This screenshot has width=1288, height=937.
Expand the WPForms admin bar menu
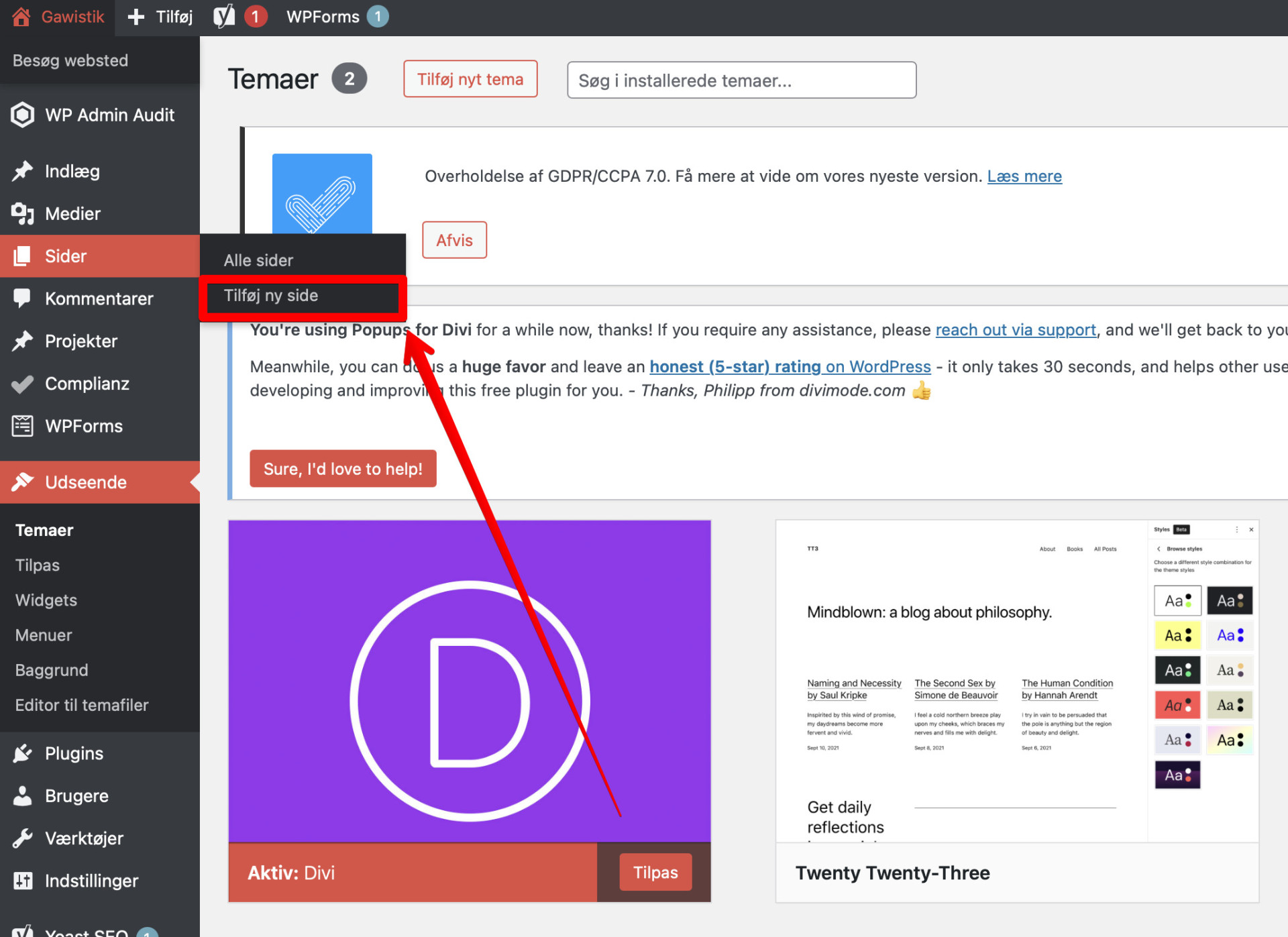(323, 17)
